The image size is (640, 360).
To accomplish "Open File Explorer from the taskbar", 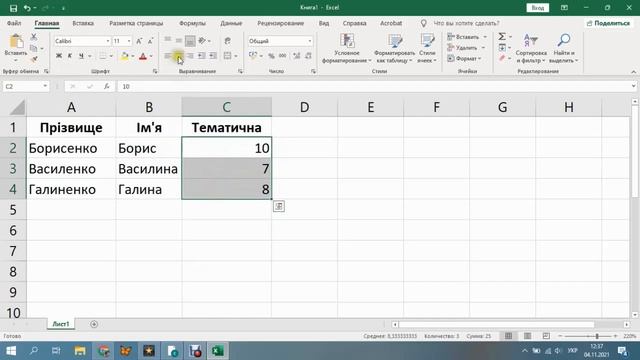I will [x=80, y=351].
